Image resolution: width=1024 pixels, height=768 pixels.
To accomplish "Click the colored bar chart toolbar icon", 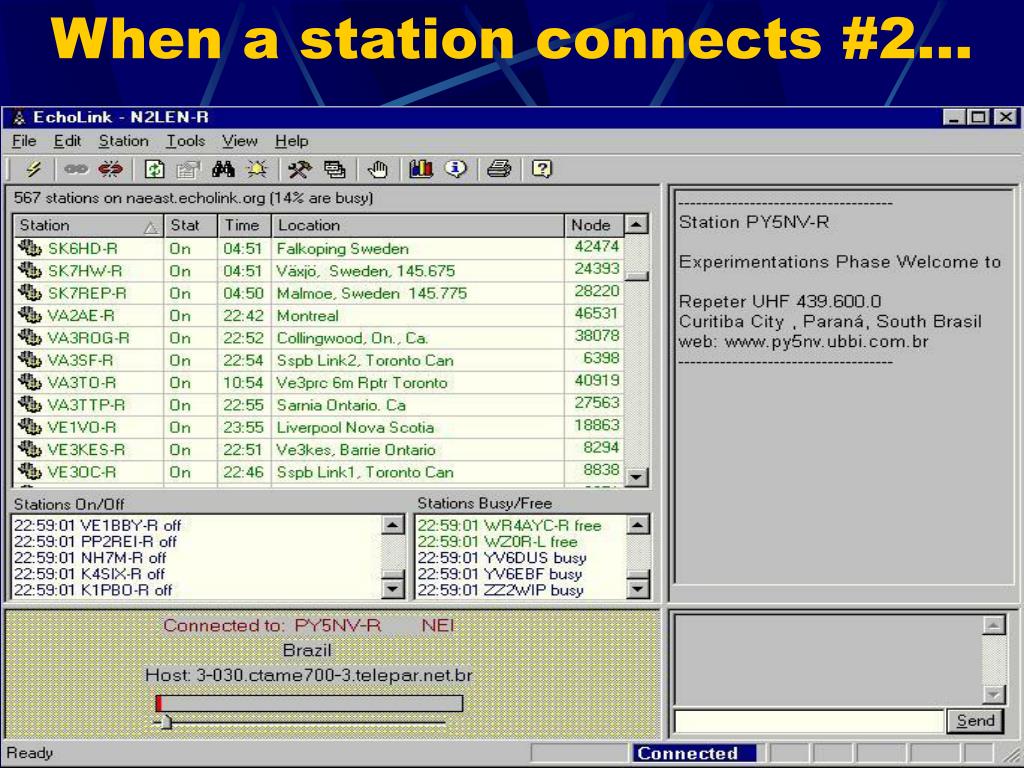I will click(x=421, y=169).
